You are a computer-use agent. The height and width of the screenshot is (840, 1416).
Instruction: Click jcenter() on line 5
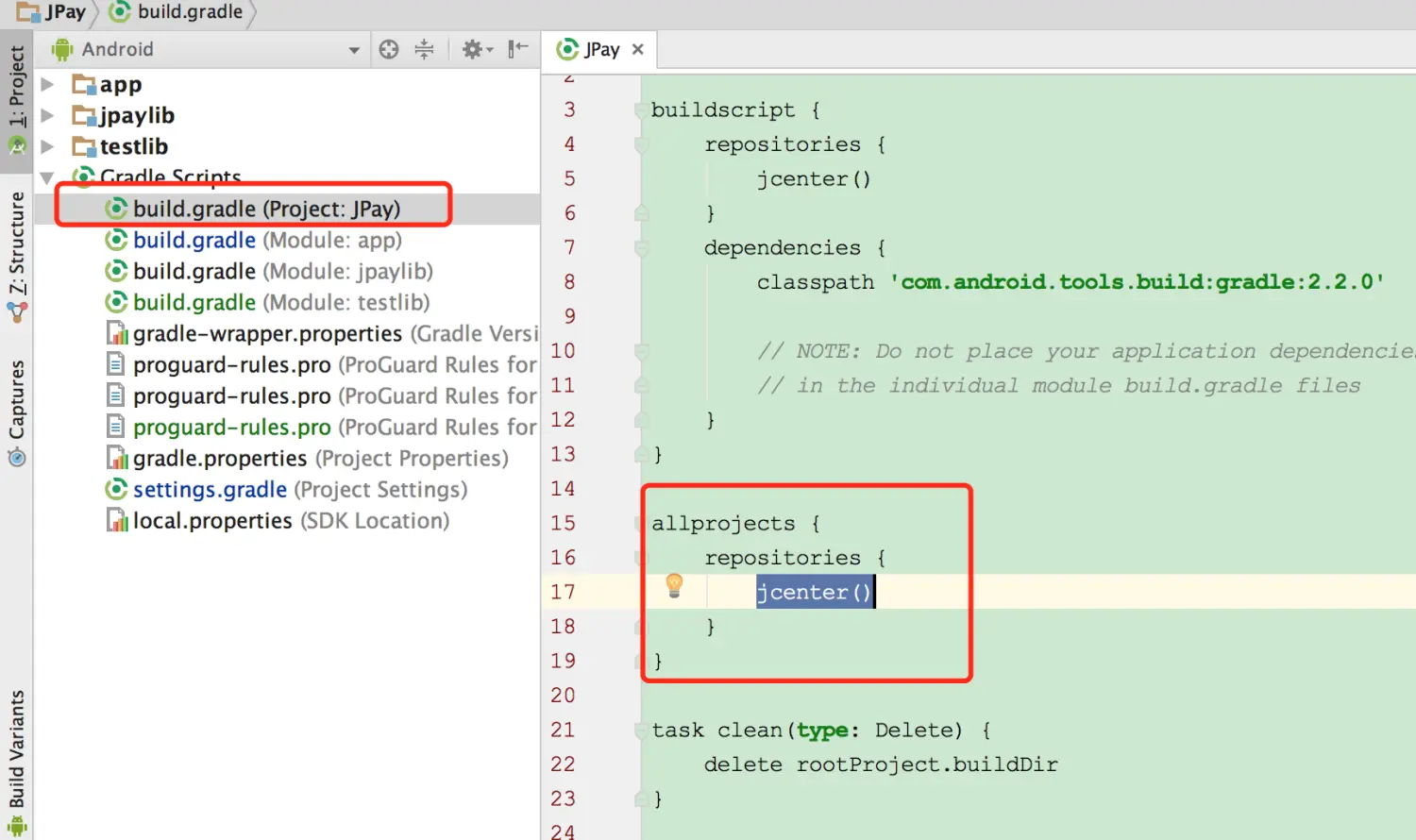coord(814,179)
